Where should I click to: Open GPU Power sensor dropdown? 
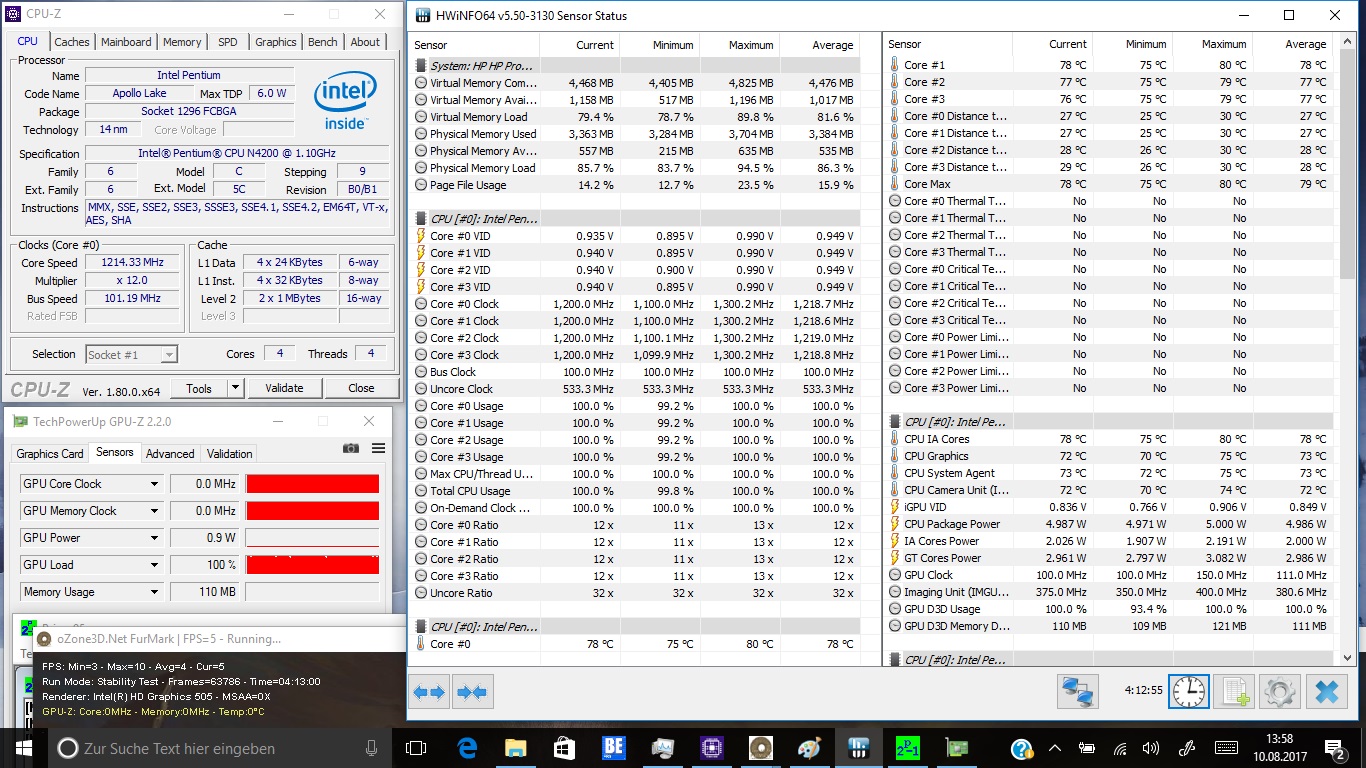click(x=154, y=538)
